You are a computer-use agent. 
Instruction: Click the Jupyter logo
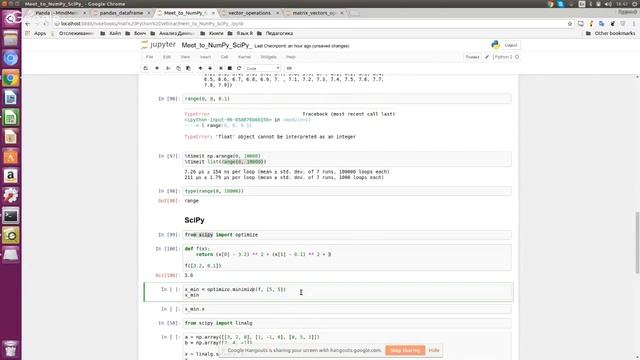click(158, 45)
